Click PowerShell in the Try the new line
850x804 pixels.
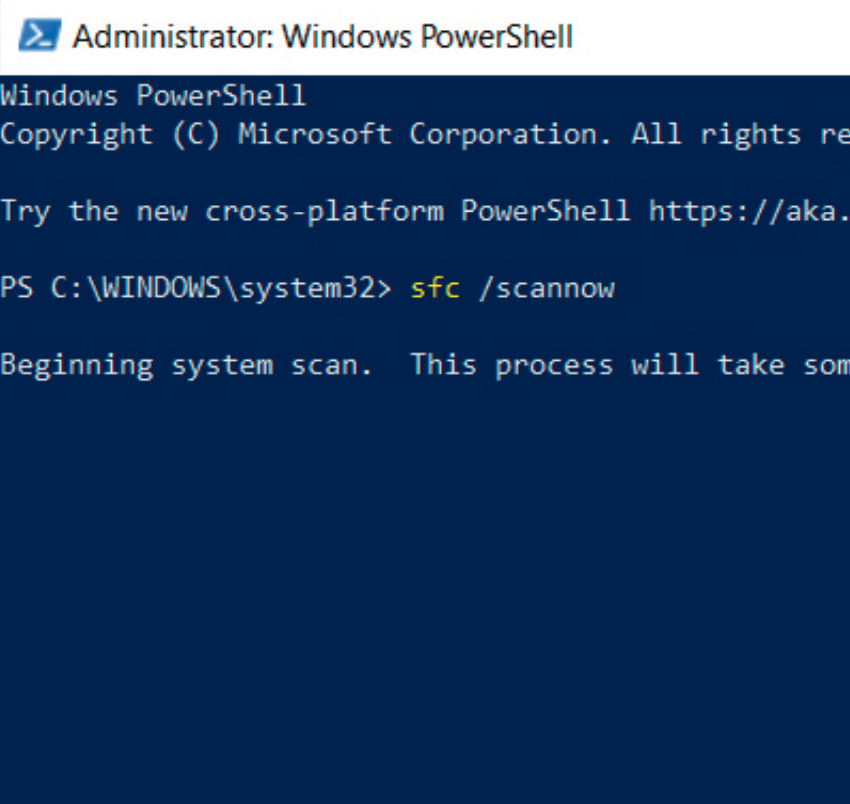point(545,211)
